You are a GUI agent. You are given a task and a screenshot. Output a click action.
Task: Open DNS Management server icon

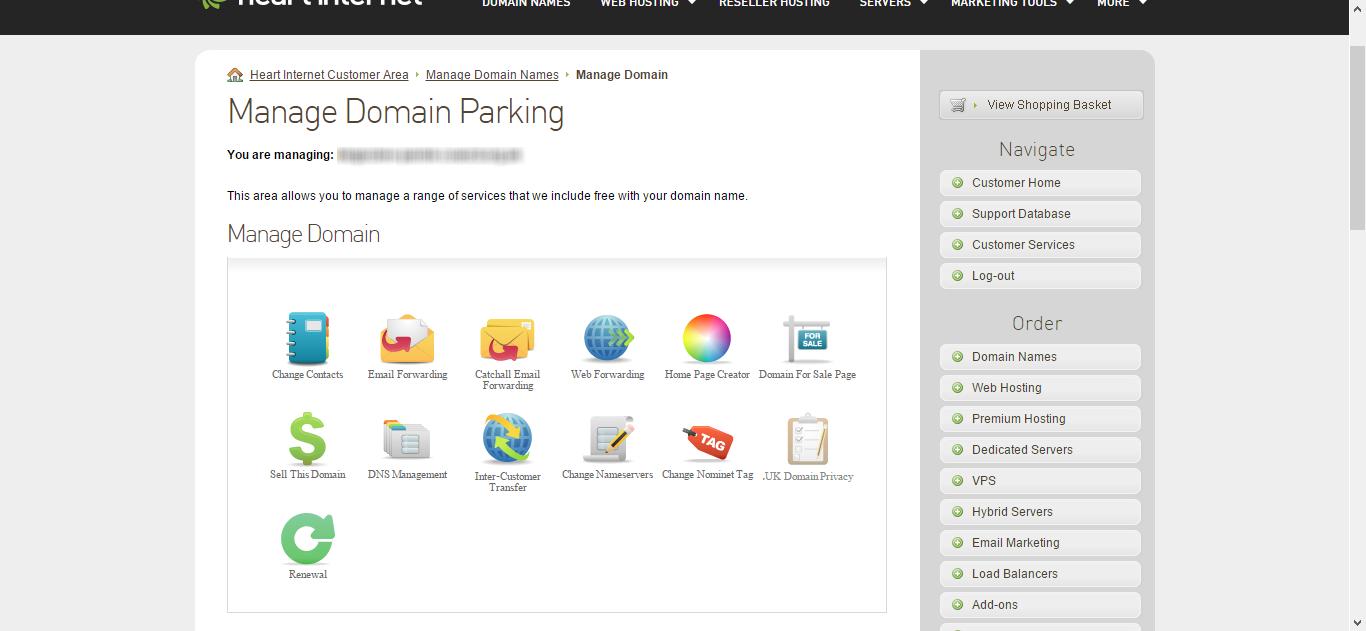(x=407, y=439)
